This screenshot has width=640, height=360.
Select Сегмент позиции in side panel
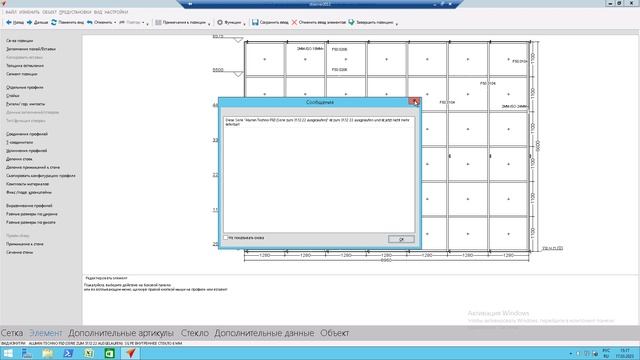click(x=22, y=74)
